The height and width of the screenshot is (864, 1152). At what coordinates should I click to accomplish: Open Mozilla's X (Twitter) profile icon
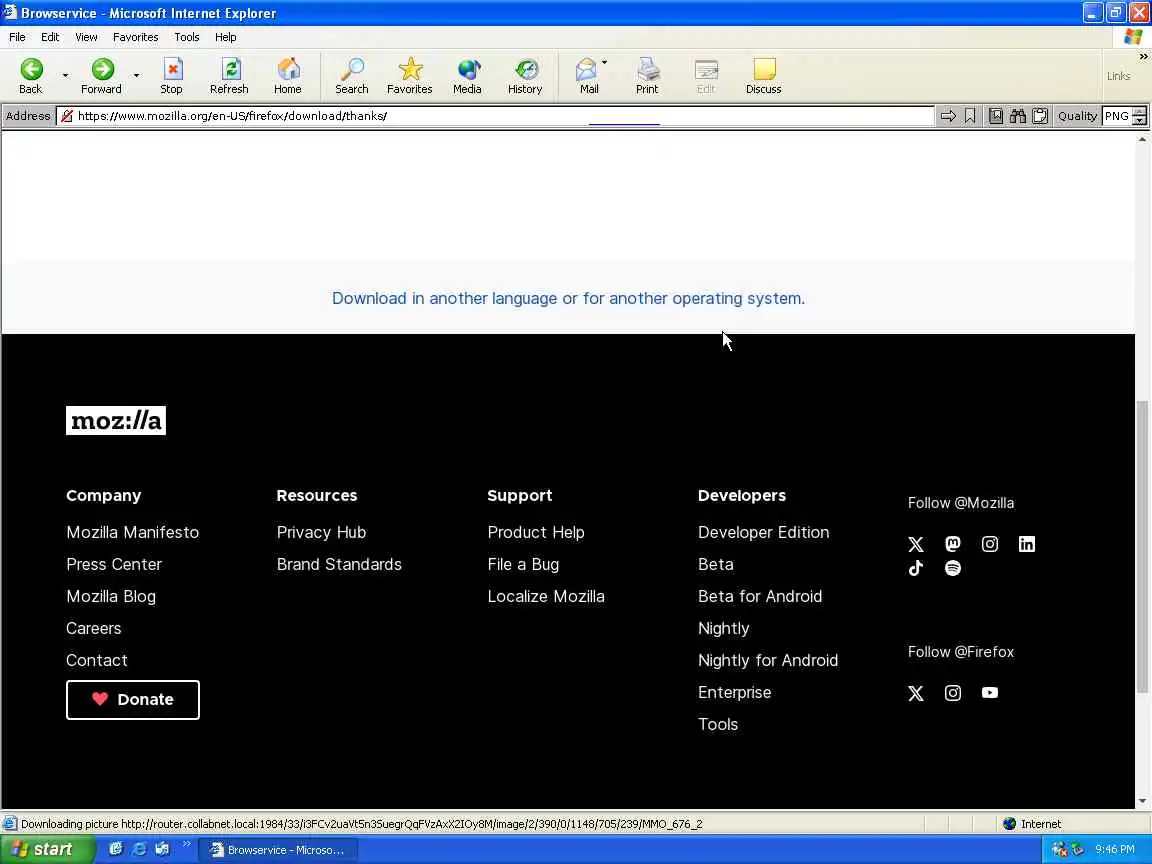point(915,544)
